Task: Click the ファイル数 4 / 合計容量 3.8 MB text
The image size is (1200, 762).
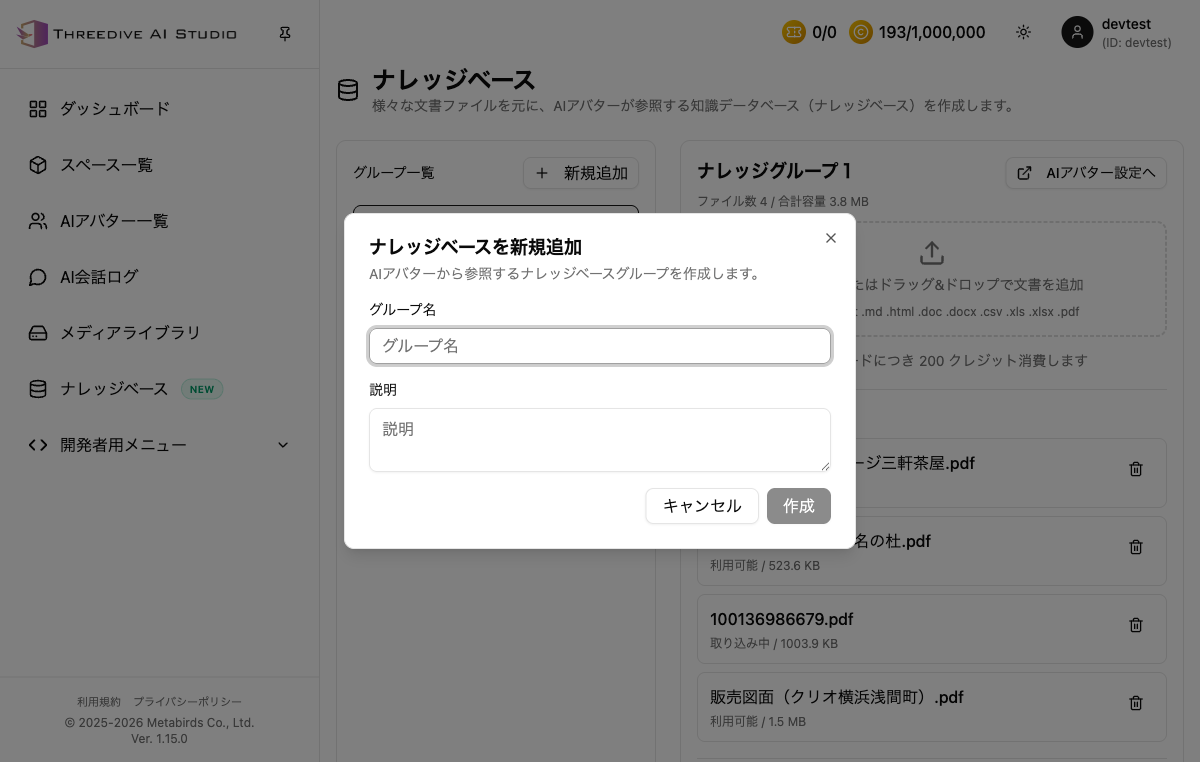Action: pos(783,201)
